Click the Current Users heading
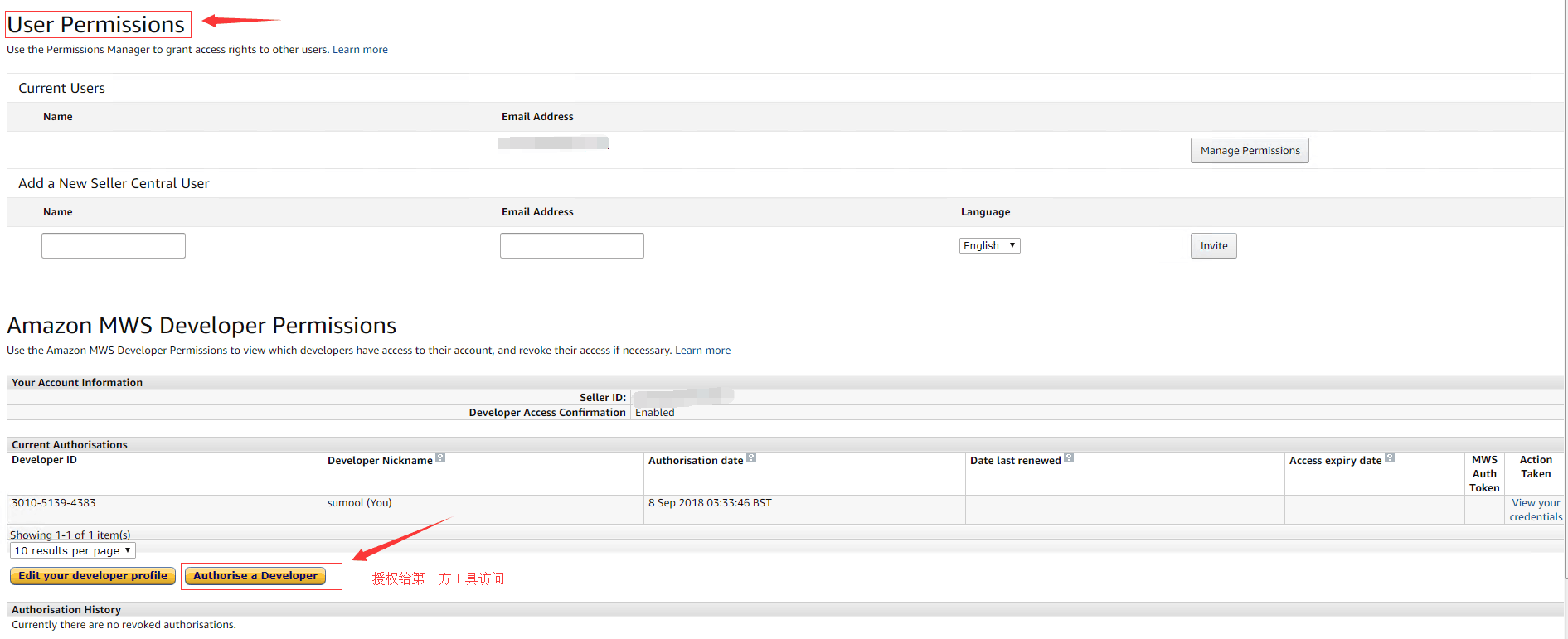1568x639 pixels. tap(62, 89)
